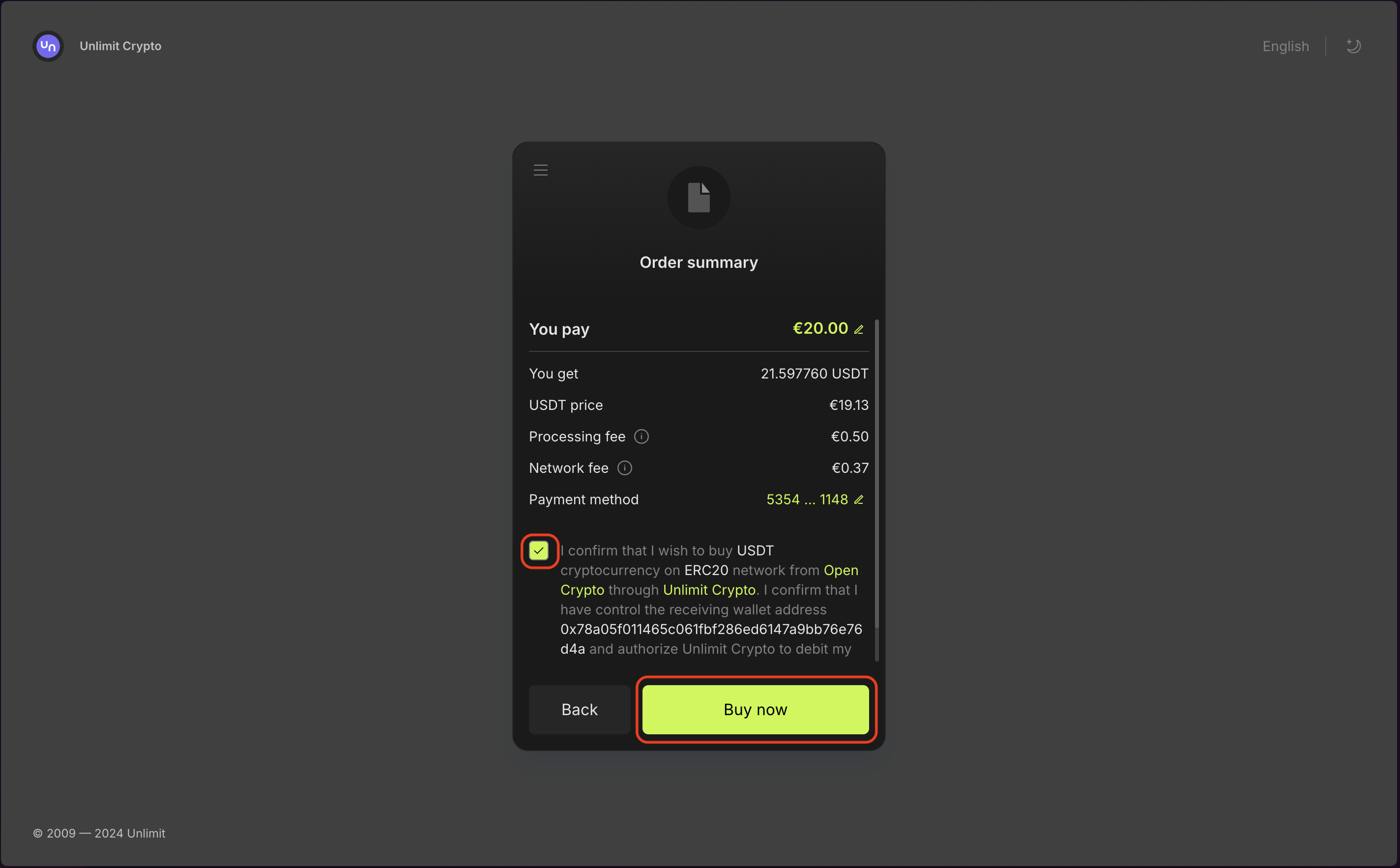Image resolution: width=1400 pixels, height=868 pixels.
Task: Click the Unlimit Crypto logo icon
Action: pyautogui.click(x=48, y=46)
